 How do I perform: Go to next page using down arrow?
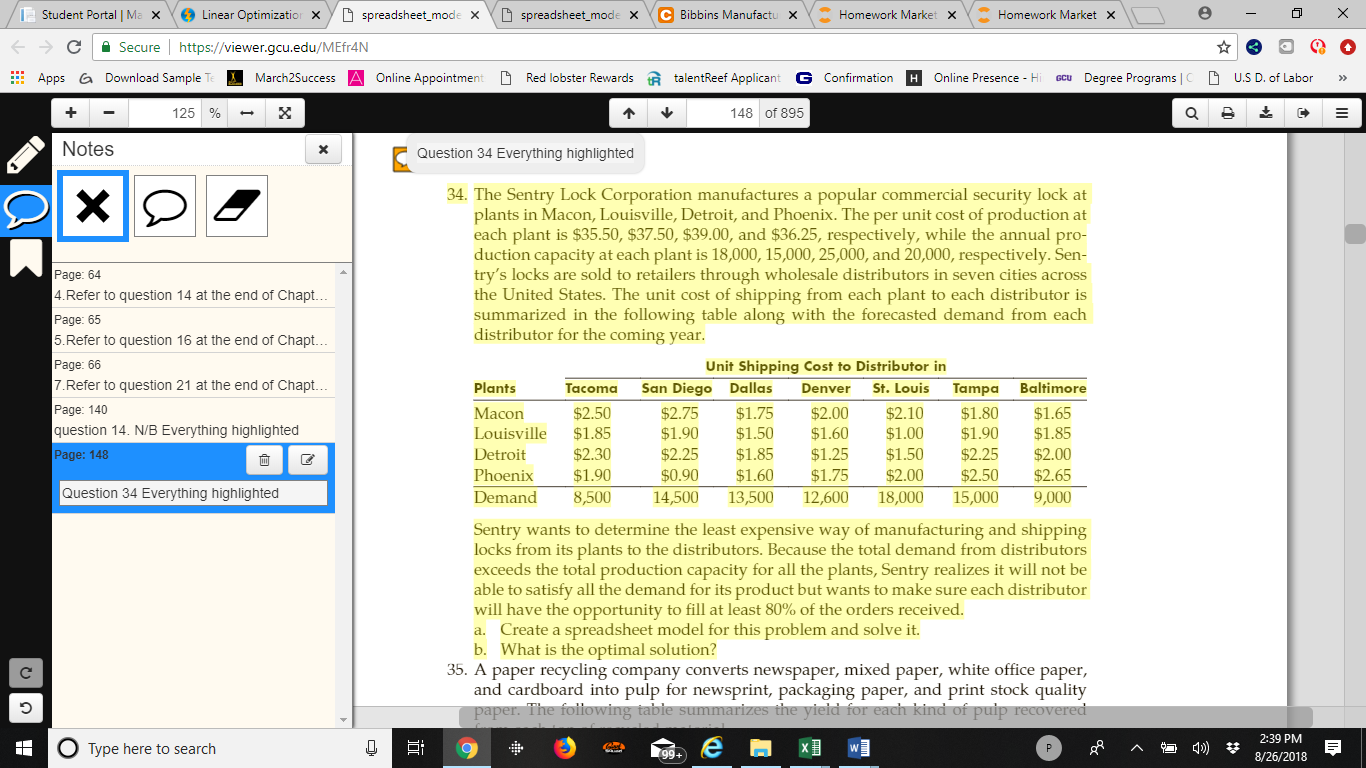tap(667, 113)
